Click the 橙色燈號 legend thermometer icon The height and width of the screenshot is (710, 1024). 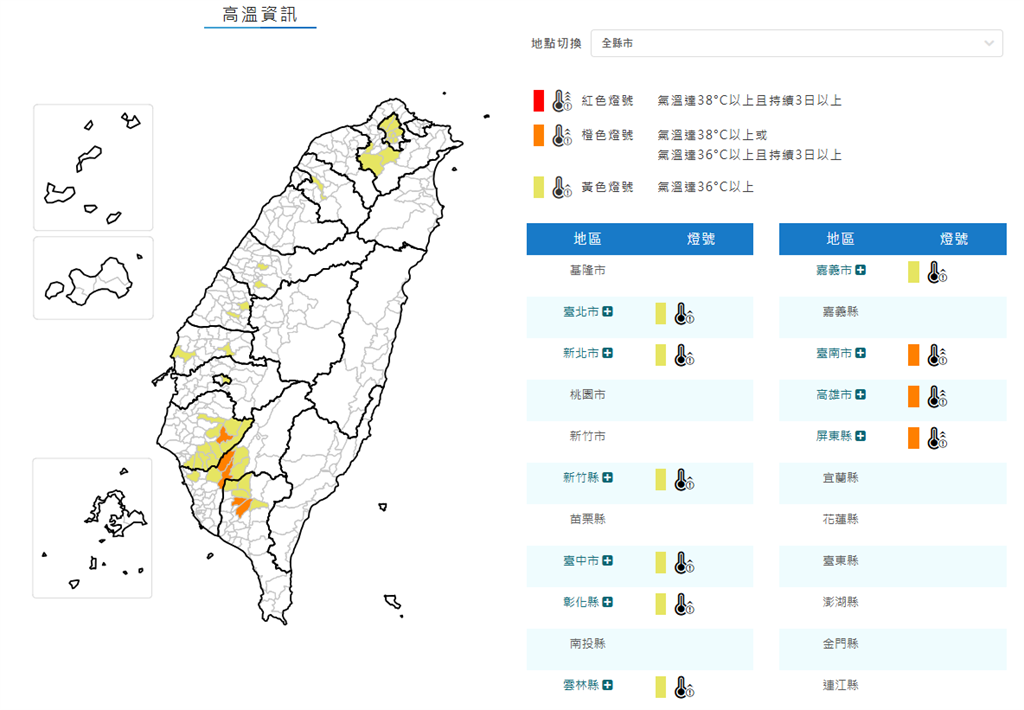click(562, 135)
